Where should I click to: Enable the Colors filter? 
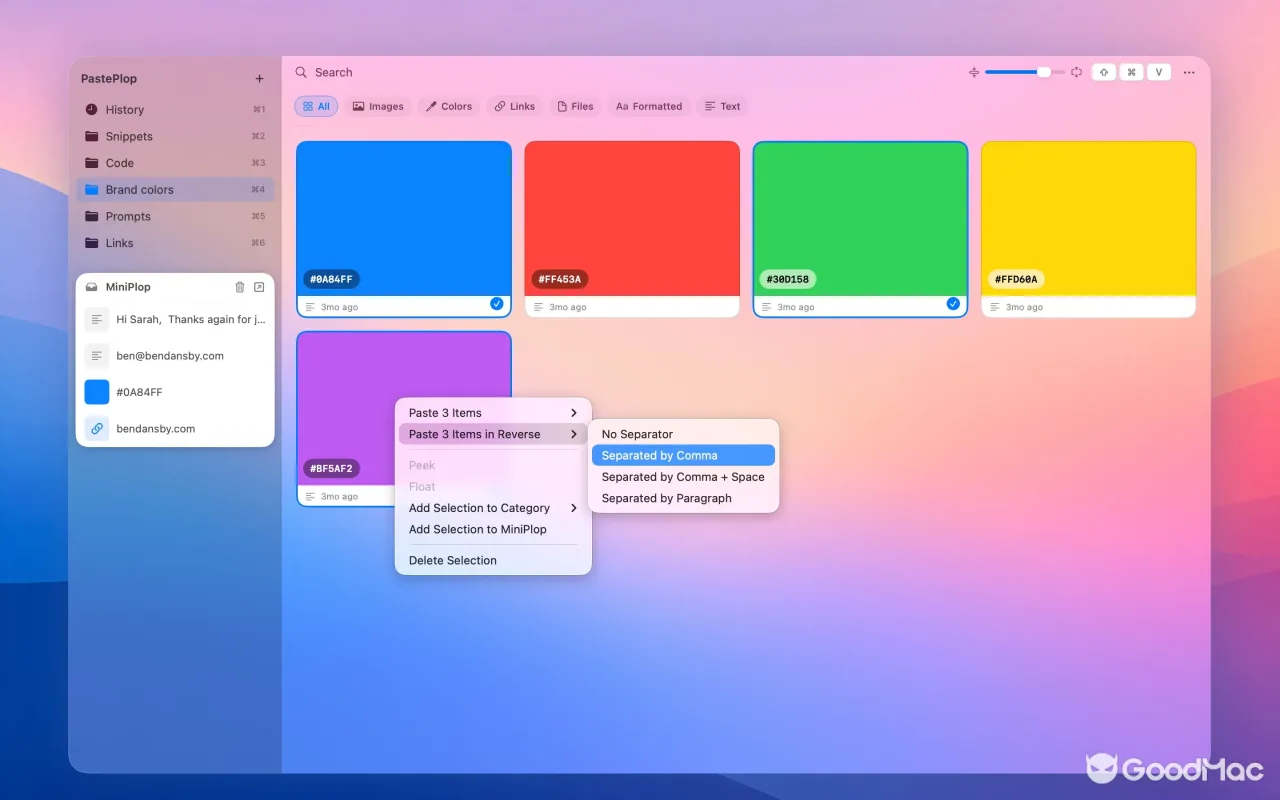coord(449,106)
